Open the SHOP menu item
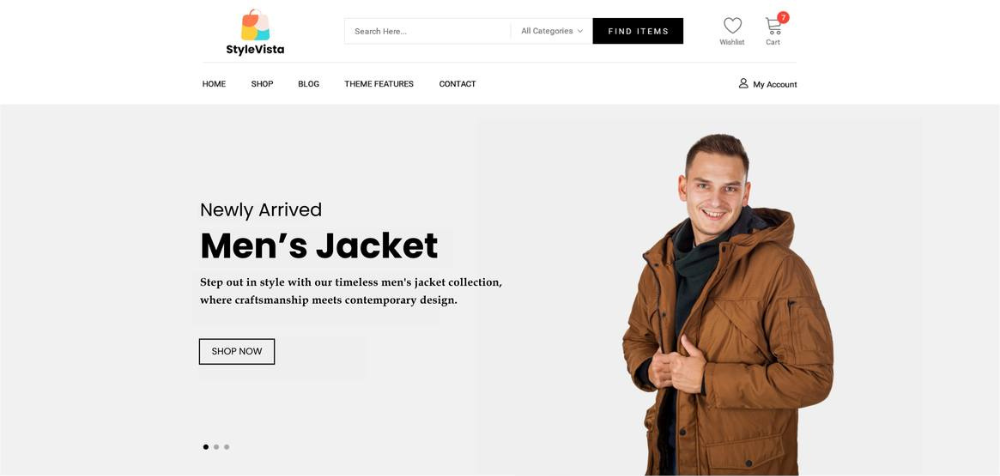The height and width of the screenshot is (476, 1000). tap(262, 84)
